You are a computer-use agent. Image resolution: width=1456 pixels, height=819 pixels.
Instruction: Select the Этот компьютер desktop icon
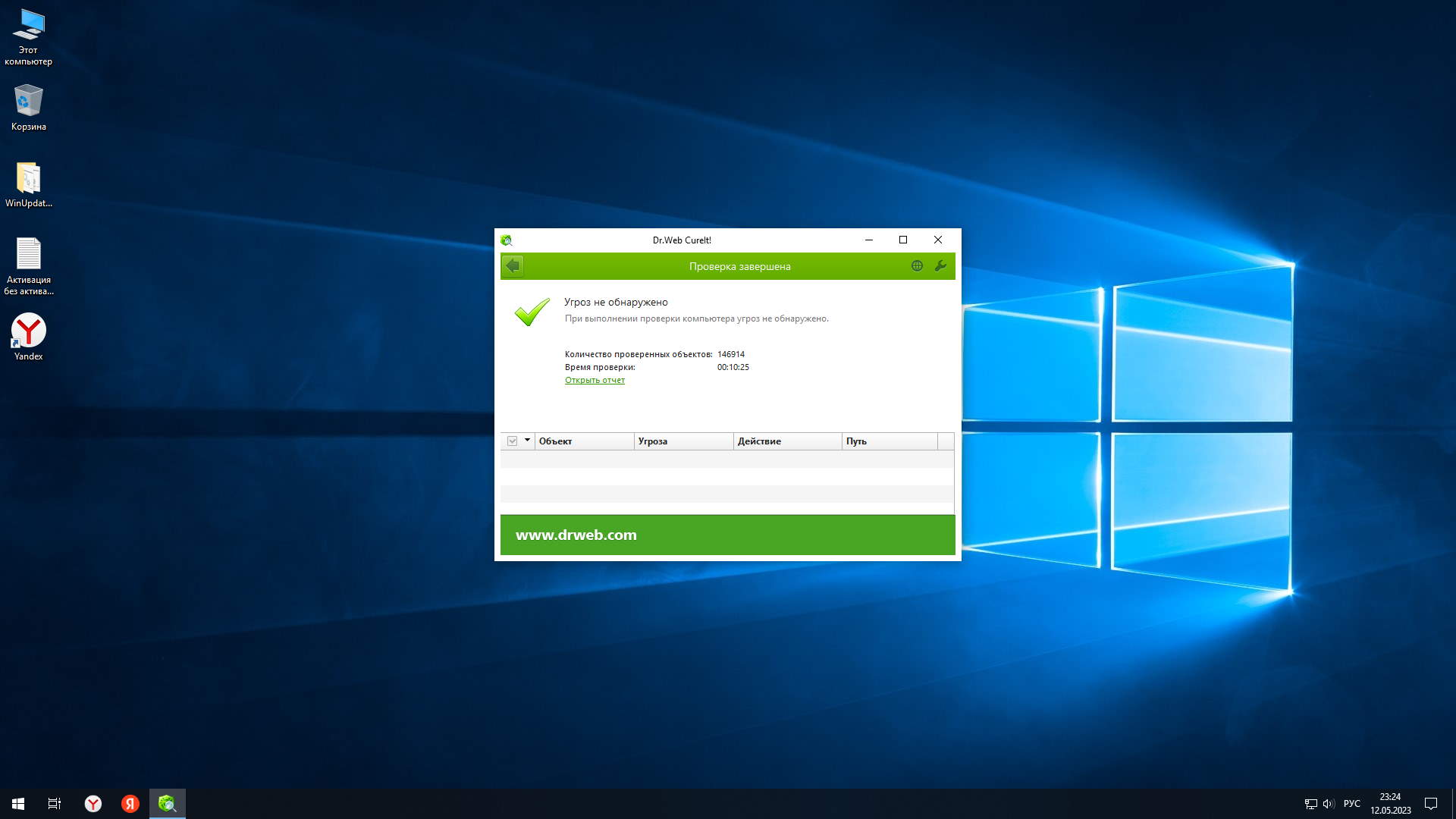(x=29, y=36)
